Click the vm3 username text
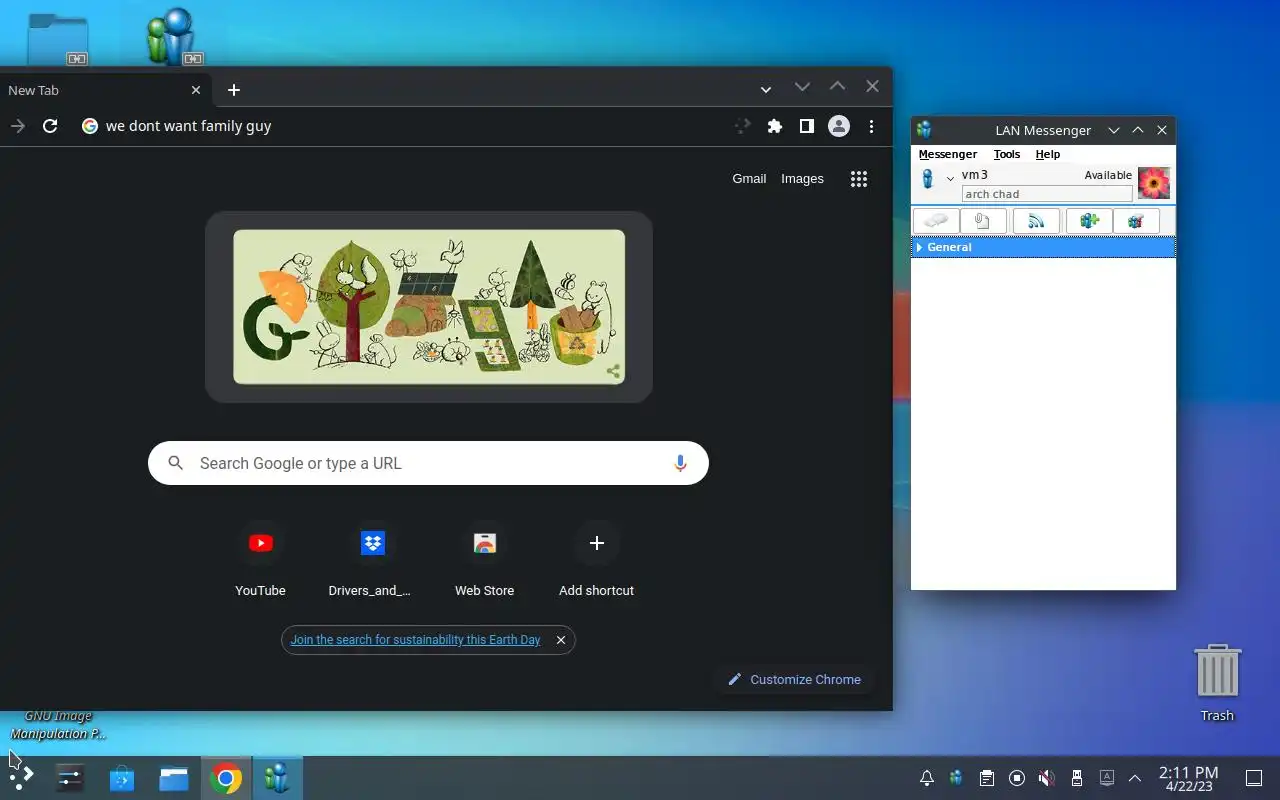Screen dimensions: 1280x800 pyautogui.click(x=975, y=175)
